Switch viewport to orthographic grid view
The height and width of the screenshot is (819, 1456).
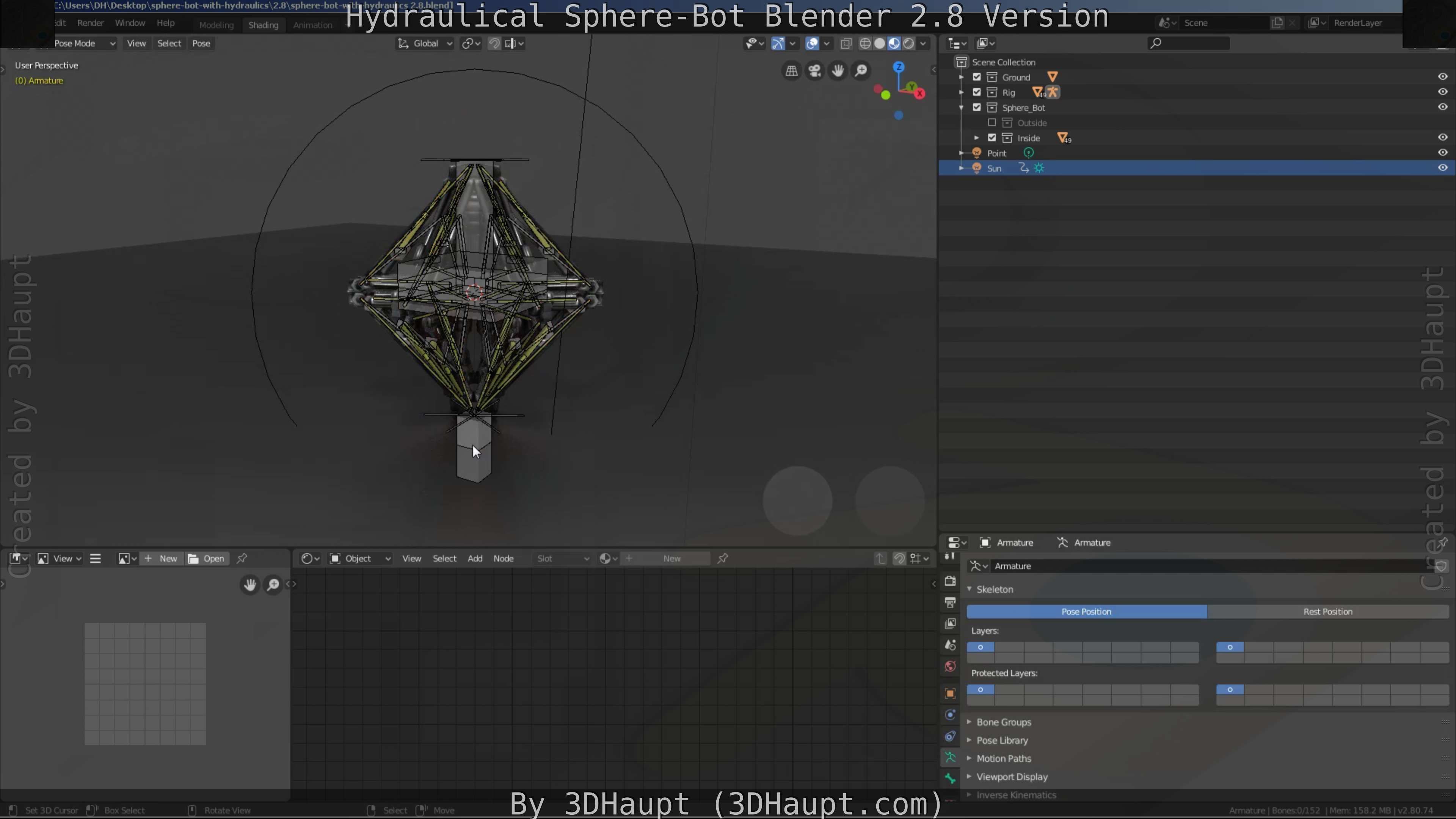pyautogui.click(x=791, y=71)
